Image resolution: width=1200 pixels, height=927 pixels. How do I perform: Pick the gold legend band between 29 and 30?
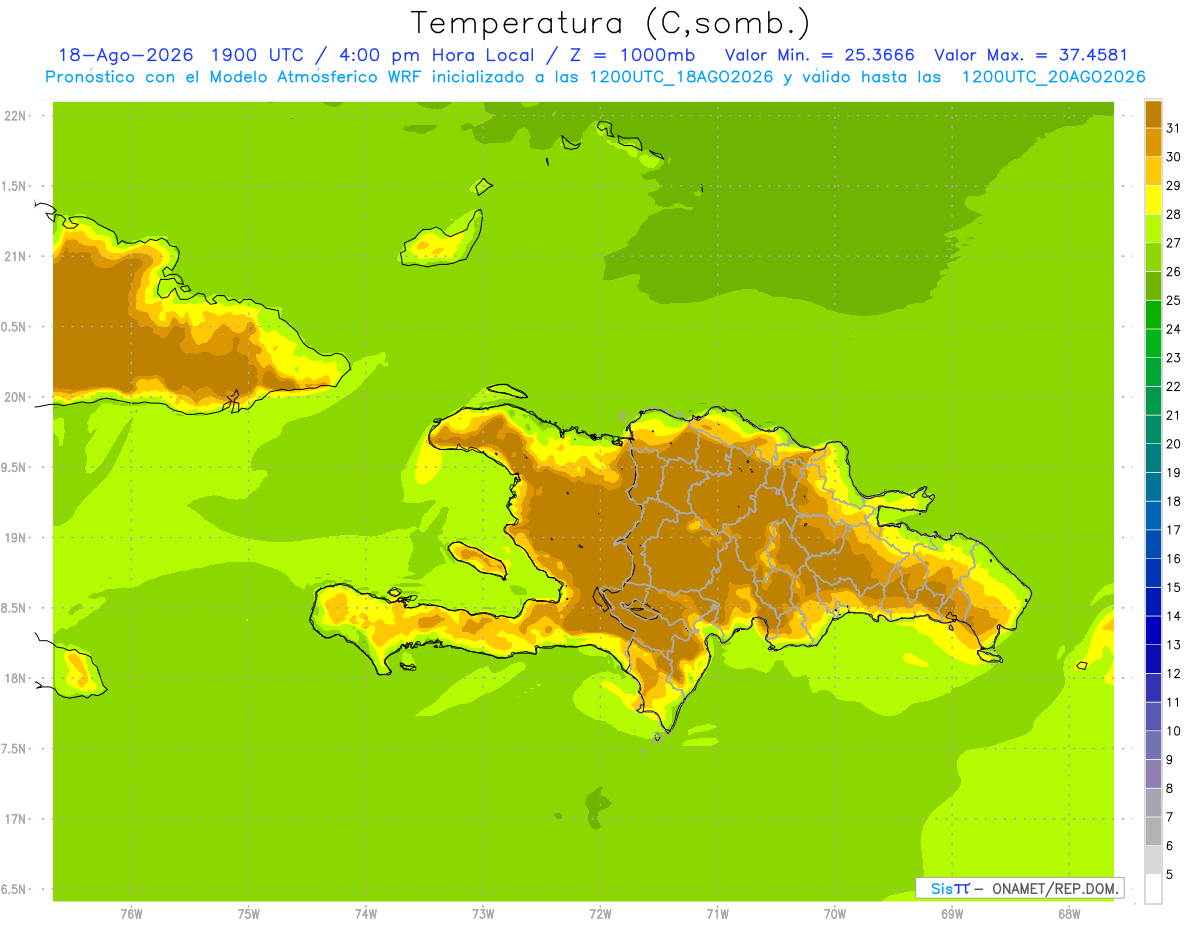pos(1153,171)
